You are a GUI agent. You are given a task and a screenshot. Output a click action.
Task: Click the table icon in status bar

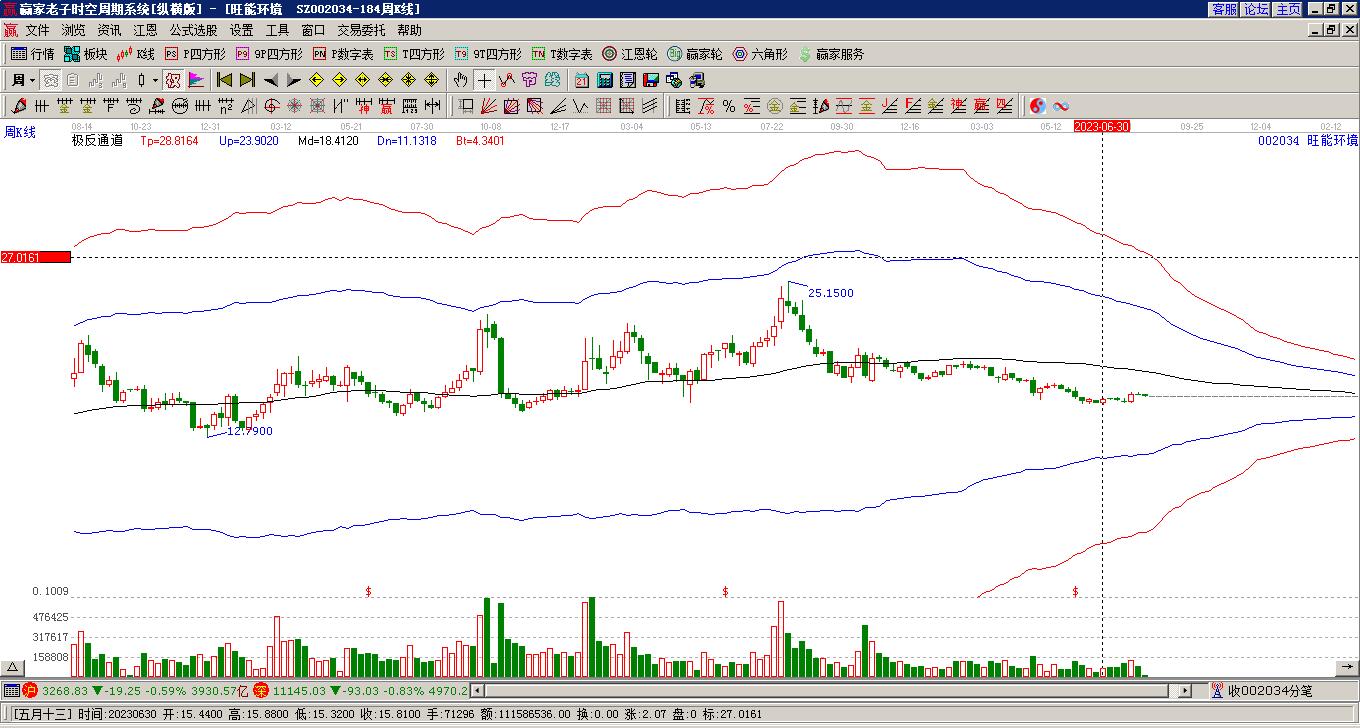[11, 690]
